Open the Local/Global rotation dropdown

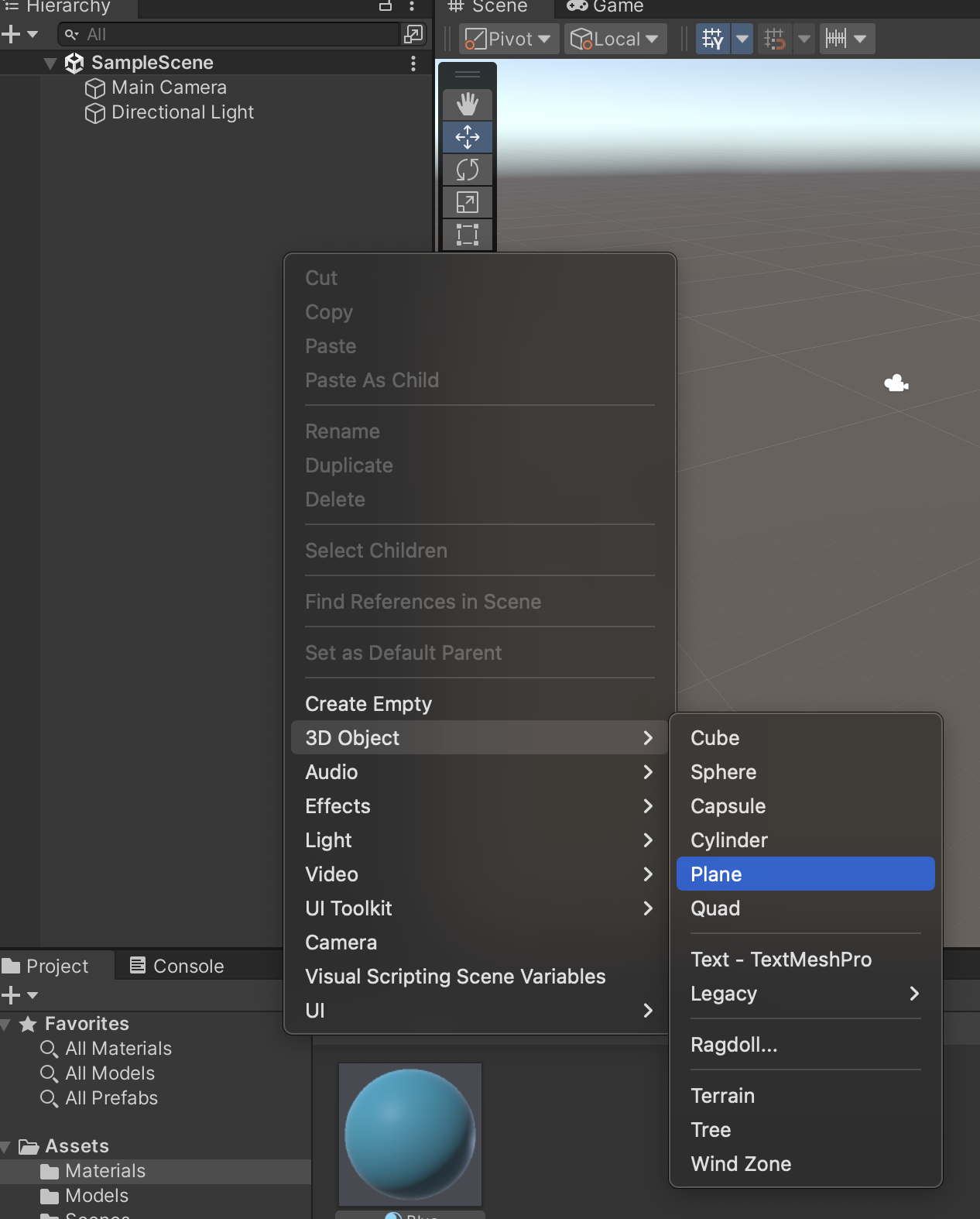tap(615, 39)
